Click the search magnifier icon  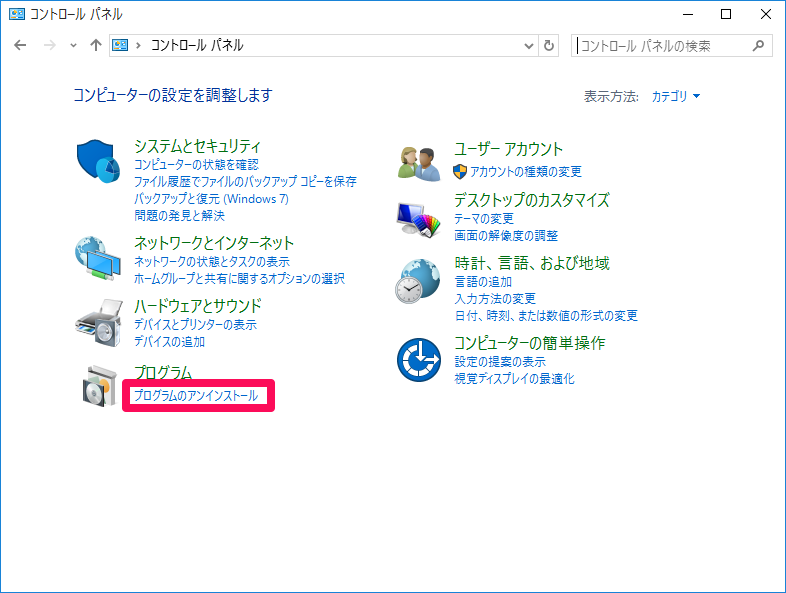(759, 46)
